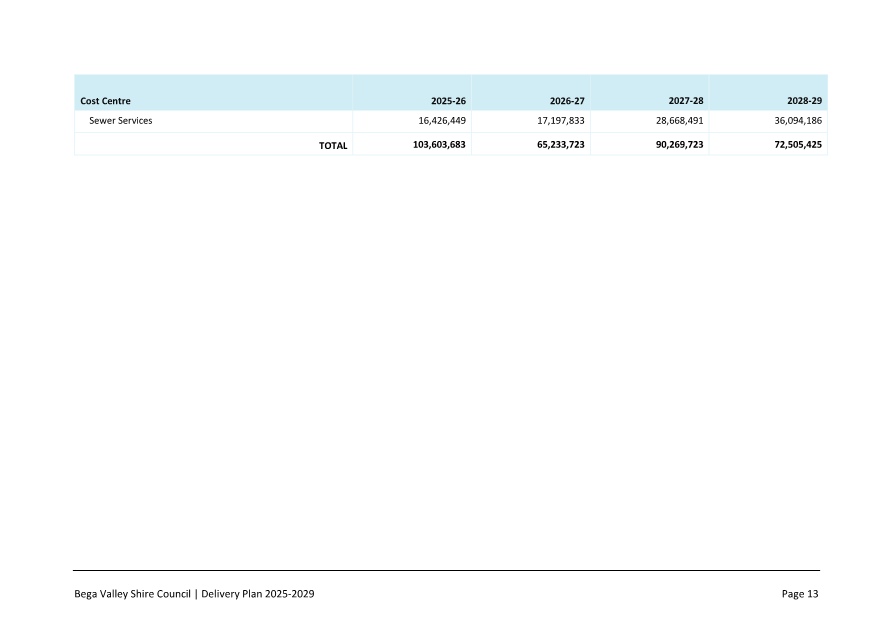
Task: Select the 2026-27 column header
Action: [566, 101]
